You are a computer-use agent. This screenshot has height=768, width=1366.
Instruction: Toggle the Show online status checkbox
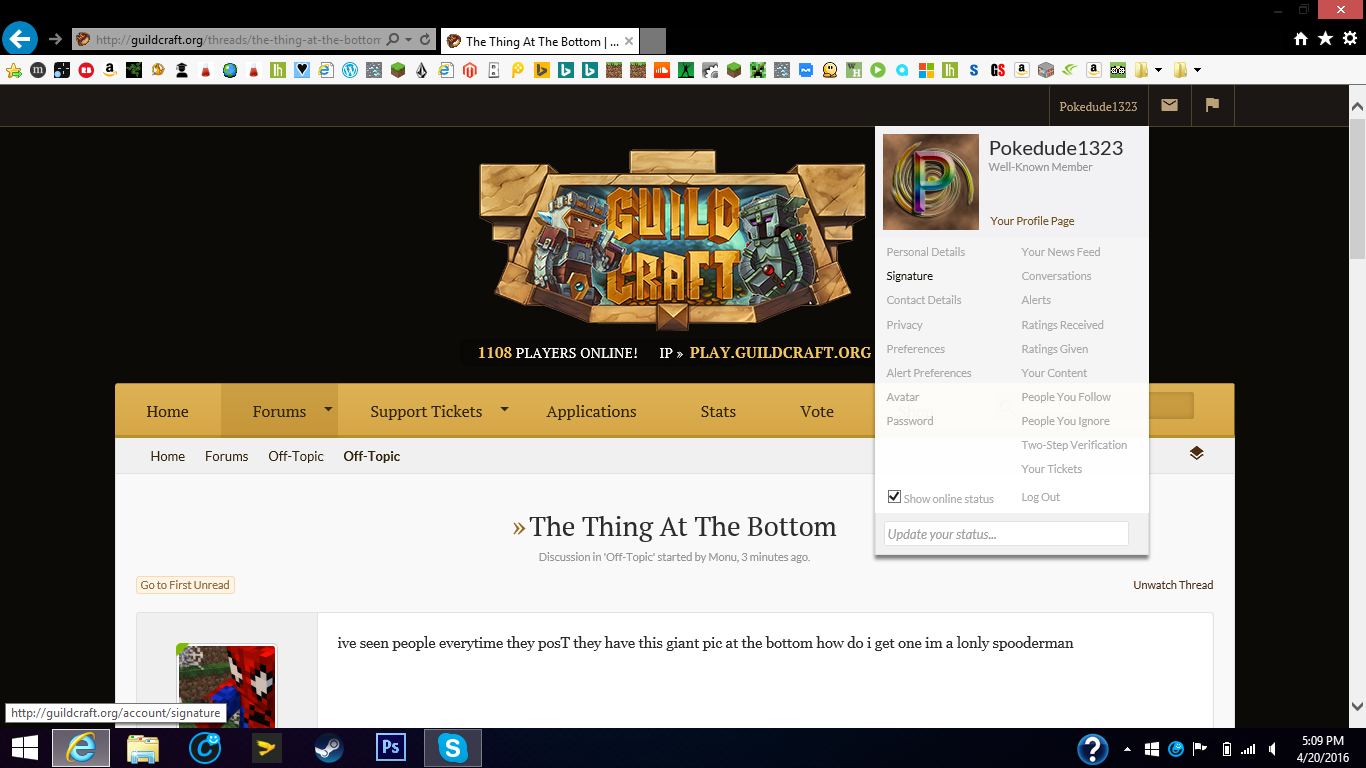tap(894, 497)
